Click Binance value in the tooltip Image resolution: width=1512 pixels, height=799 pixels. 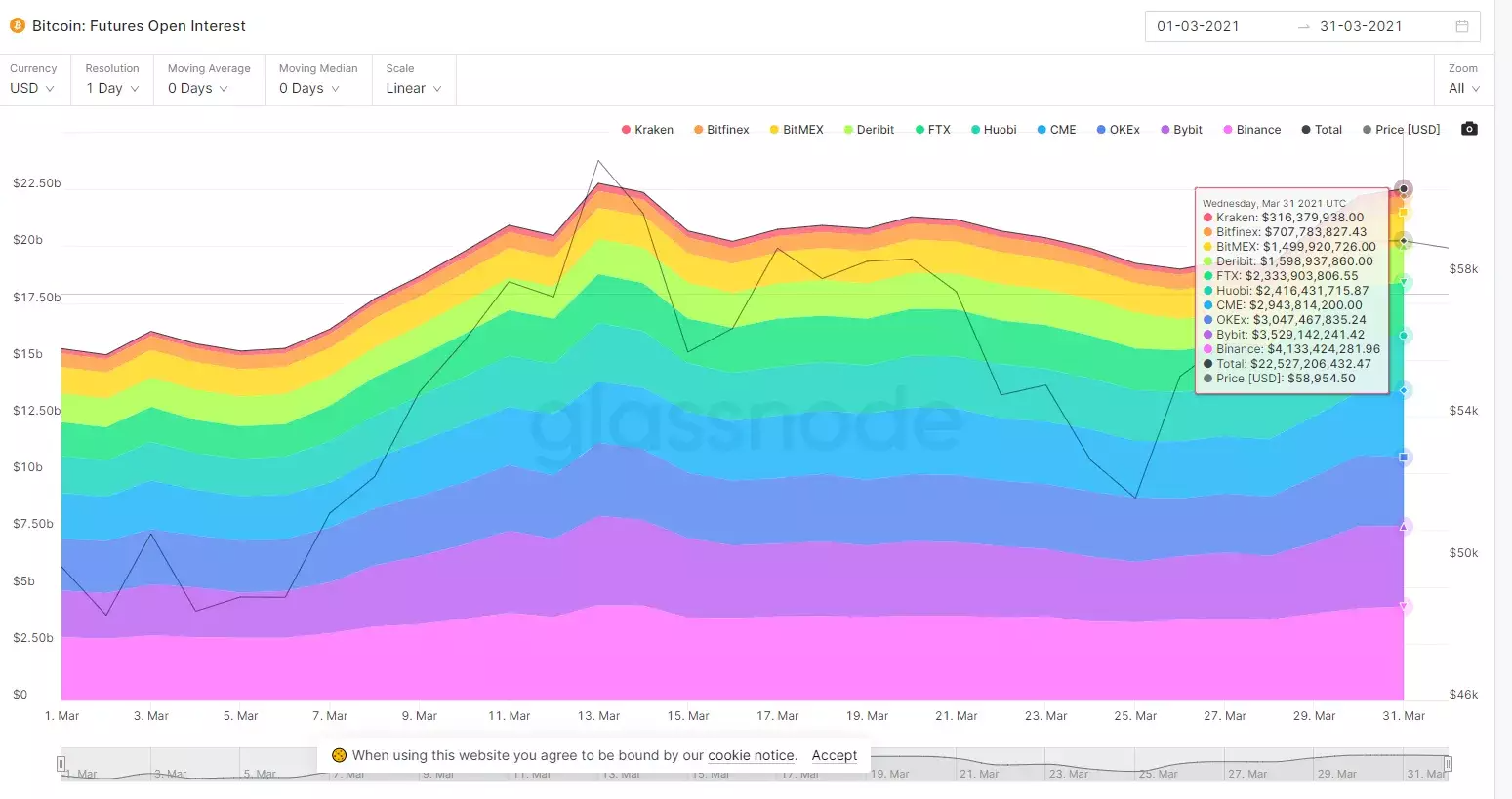pos(1324,349)
